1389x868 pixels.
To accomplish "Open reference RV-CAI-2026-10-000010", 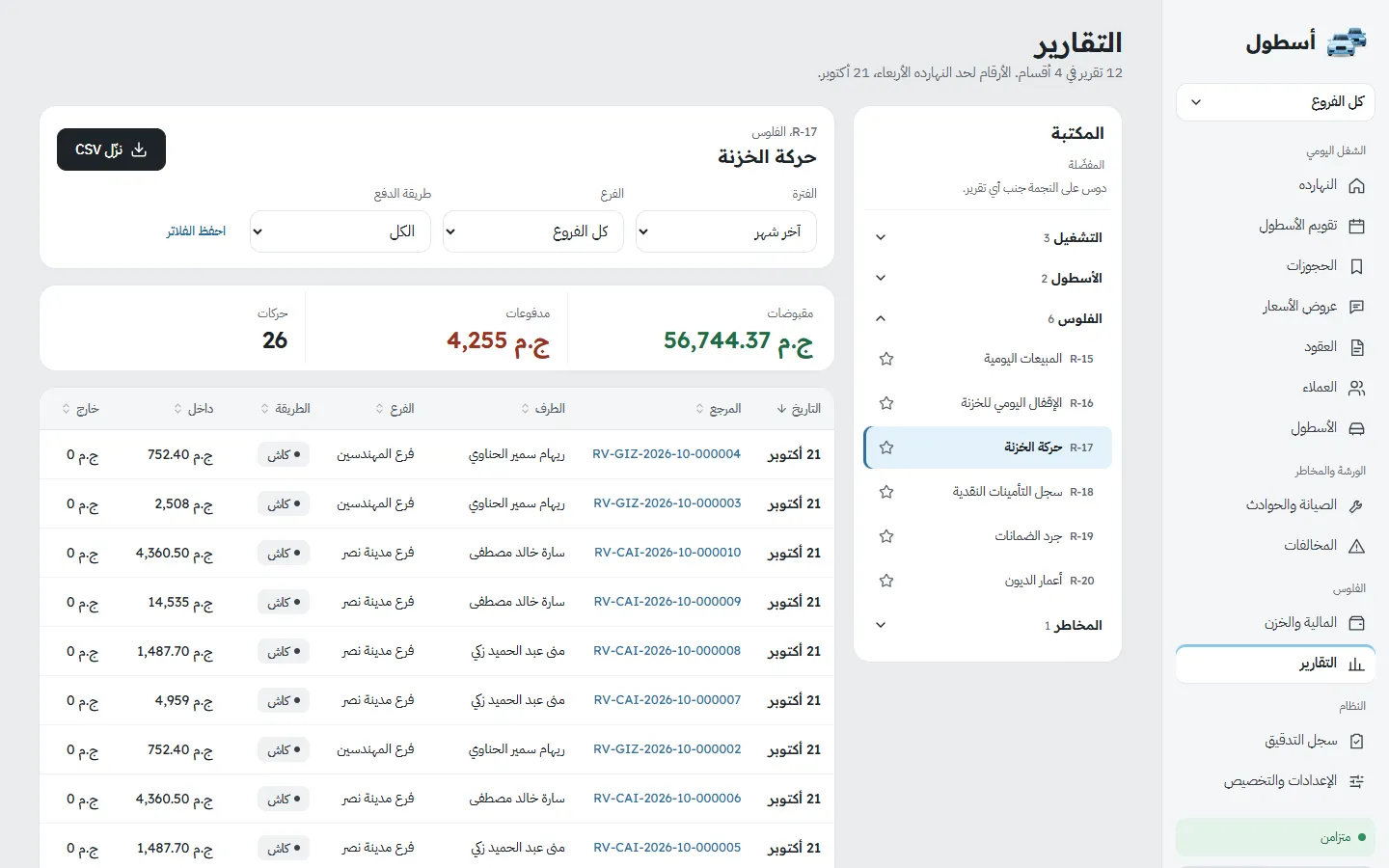I will pyautogui.click(x=667, y=553).
